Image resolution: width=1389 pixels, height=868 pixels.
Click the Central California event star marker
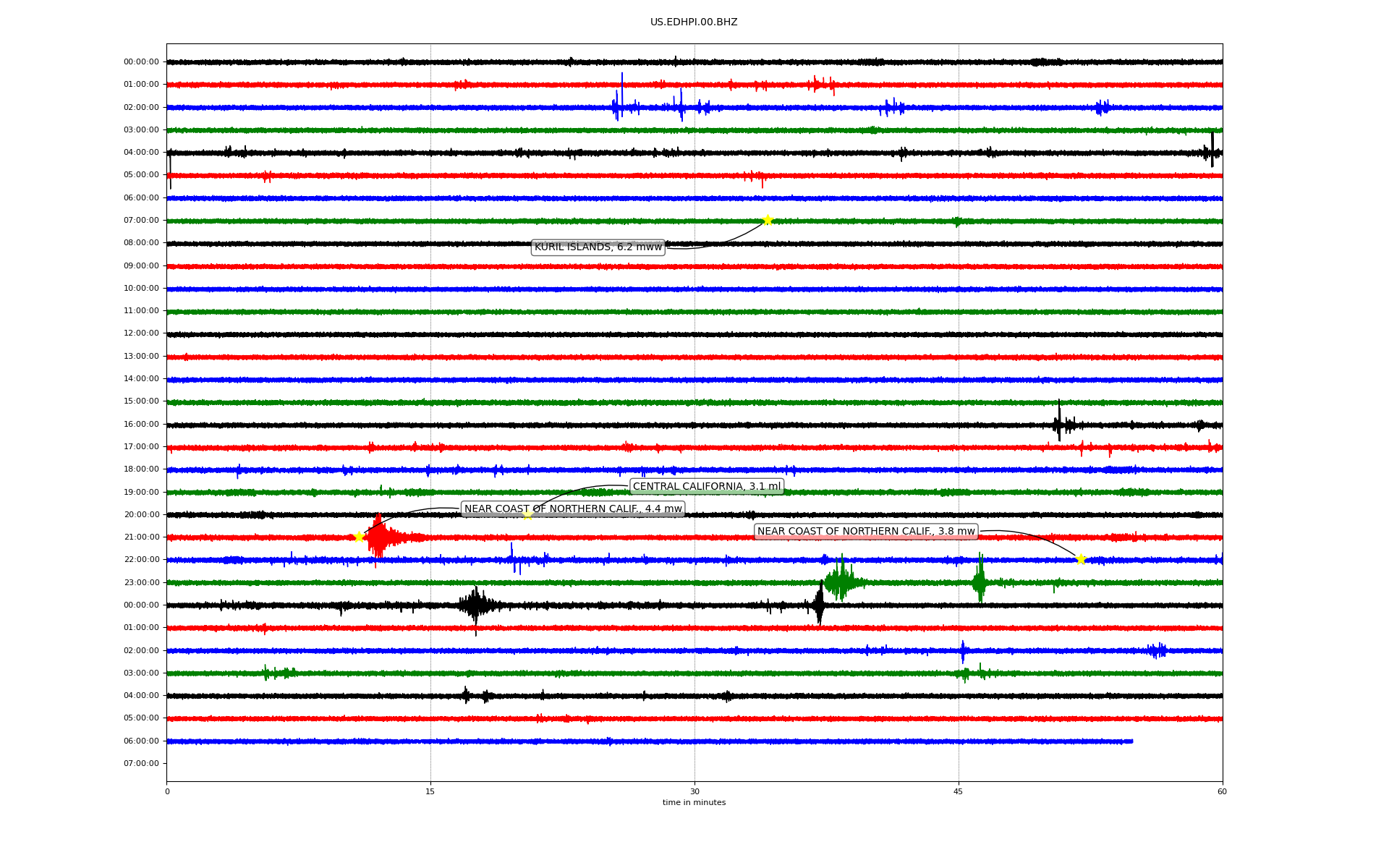point(527,514)
